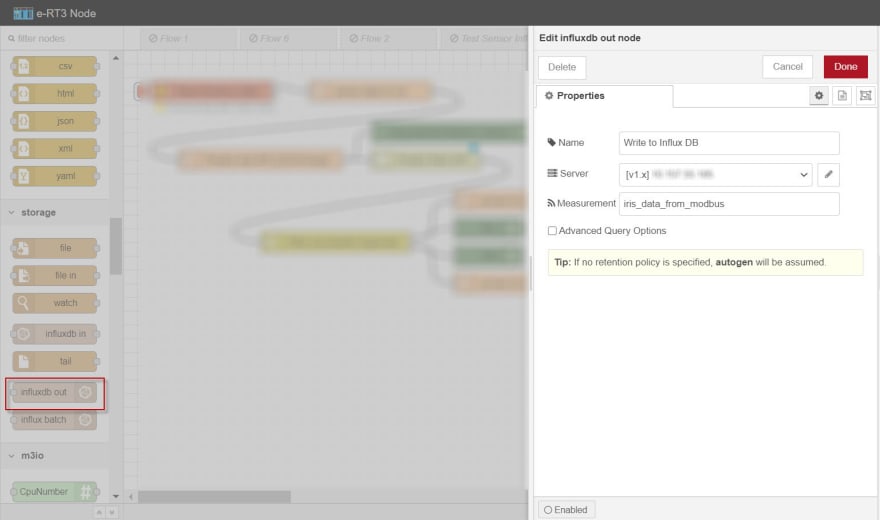Select the file node in palette
Viewport: 880px width, 520px height.
click(x=54, y=248)
